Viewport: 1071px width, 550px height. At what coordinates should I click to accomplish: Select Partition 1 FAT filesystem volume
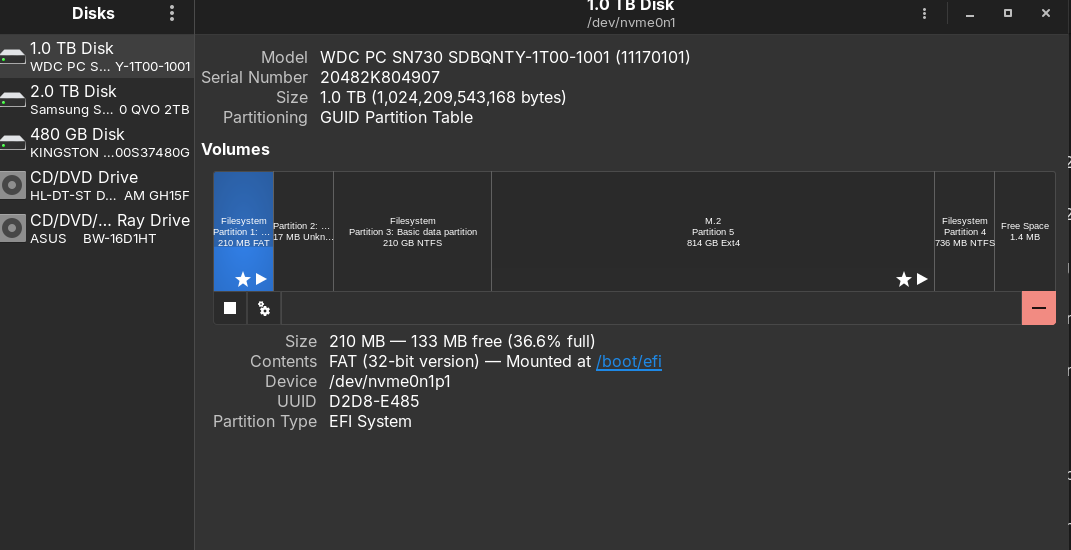243,231
